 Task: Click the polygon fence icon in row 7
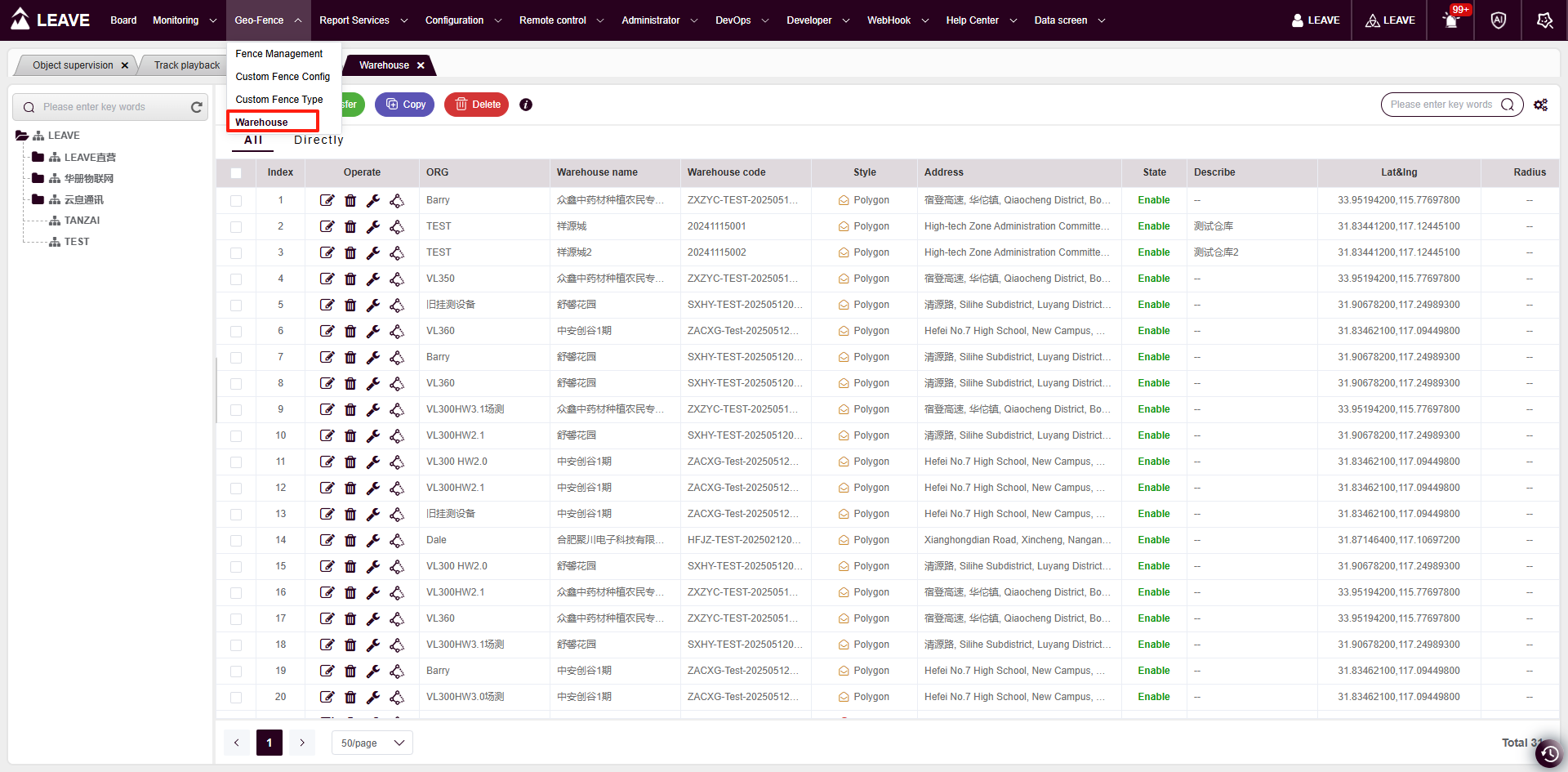397,357
